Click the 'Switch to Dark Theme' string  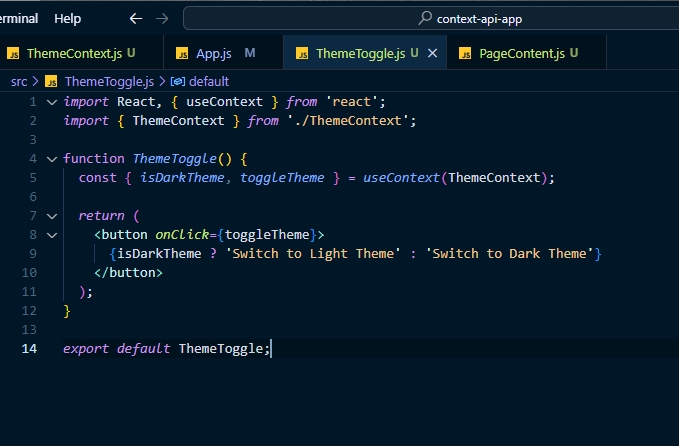click(x=509, y=253)
